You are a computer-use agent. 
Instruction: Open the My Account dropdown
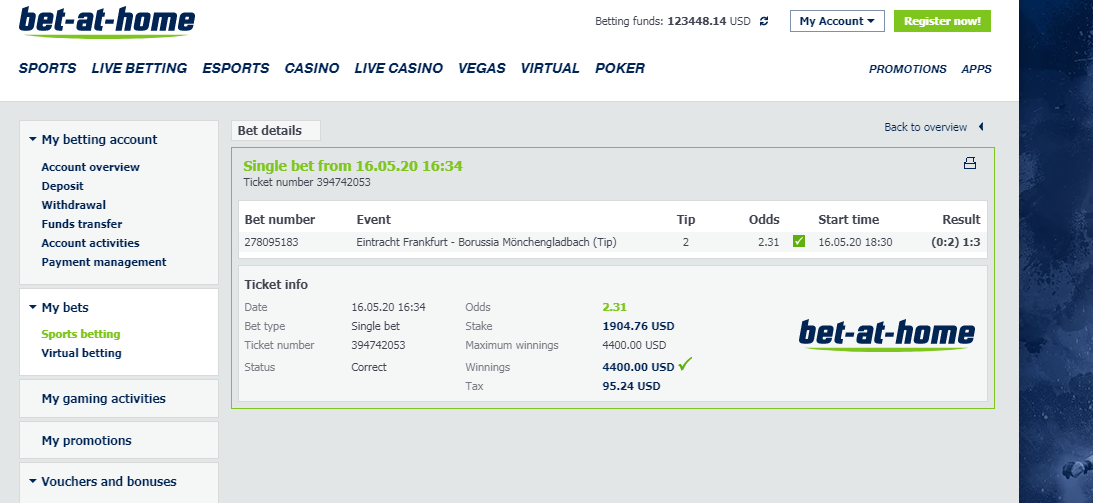[837, 21]
